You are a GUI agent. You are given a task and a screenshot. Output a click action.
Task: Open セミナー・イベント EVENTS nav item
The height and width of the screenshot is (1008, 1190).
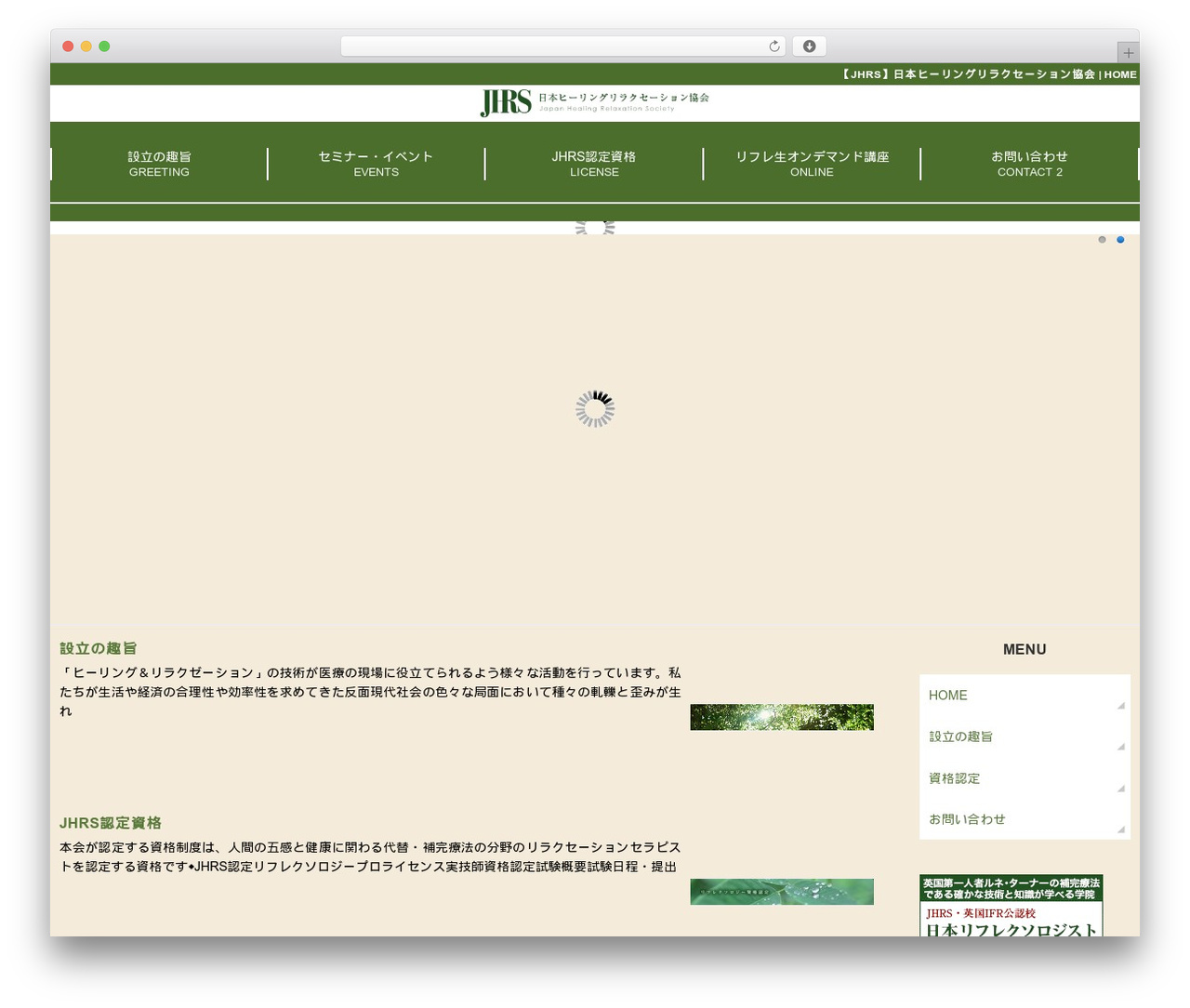(376, 164)
